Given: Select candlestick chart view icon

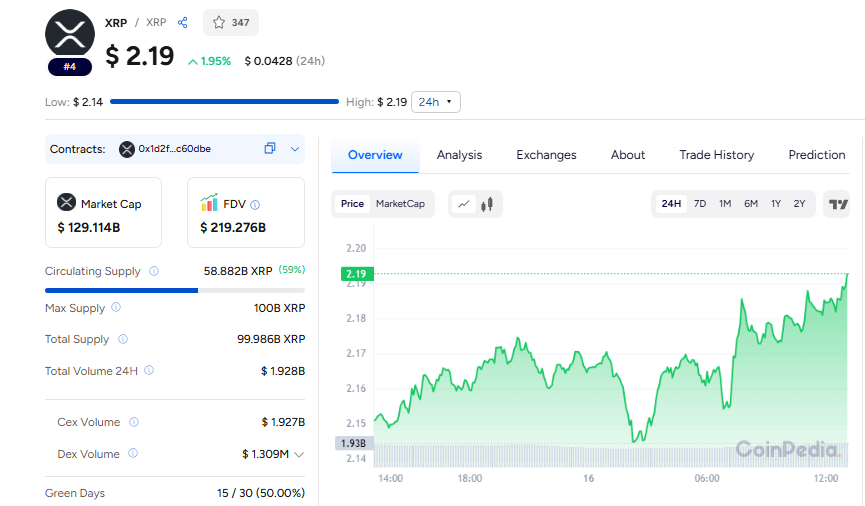Looking at the screenshot, I should (487, 204).
